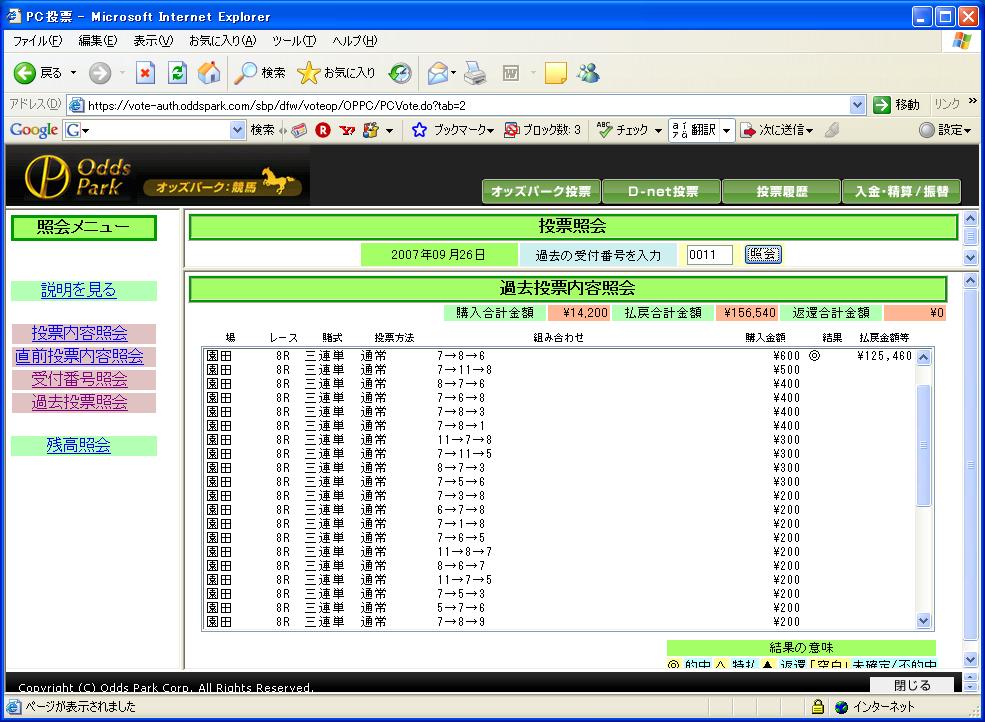Open the ツール(T) menu

point(294,41)
